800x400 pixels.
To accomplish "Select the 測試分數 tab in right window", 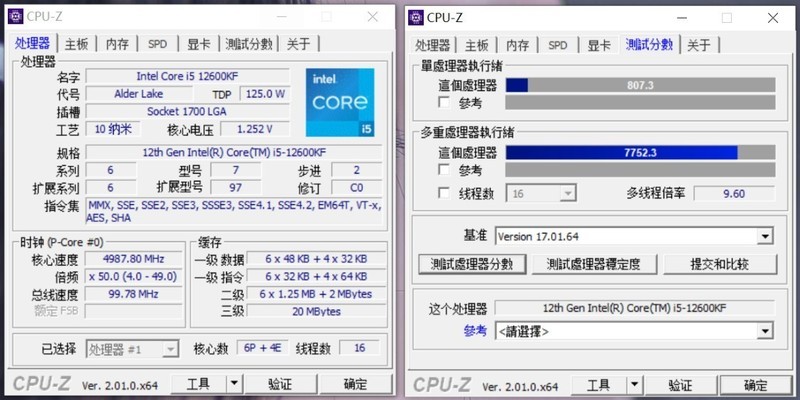I will (649, 44).
